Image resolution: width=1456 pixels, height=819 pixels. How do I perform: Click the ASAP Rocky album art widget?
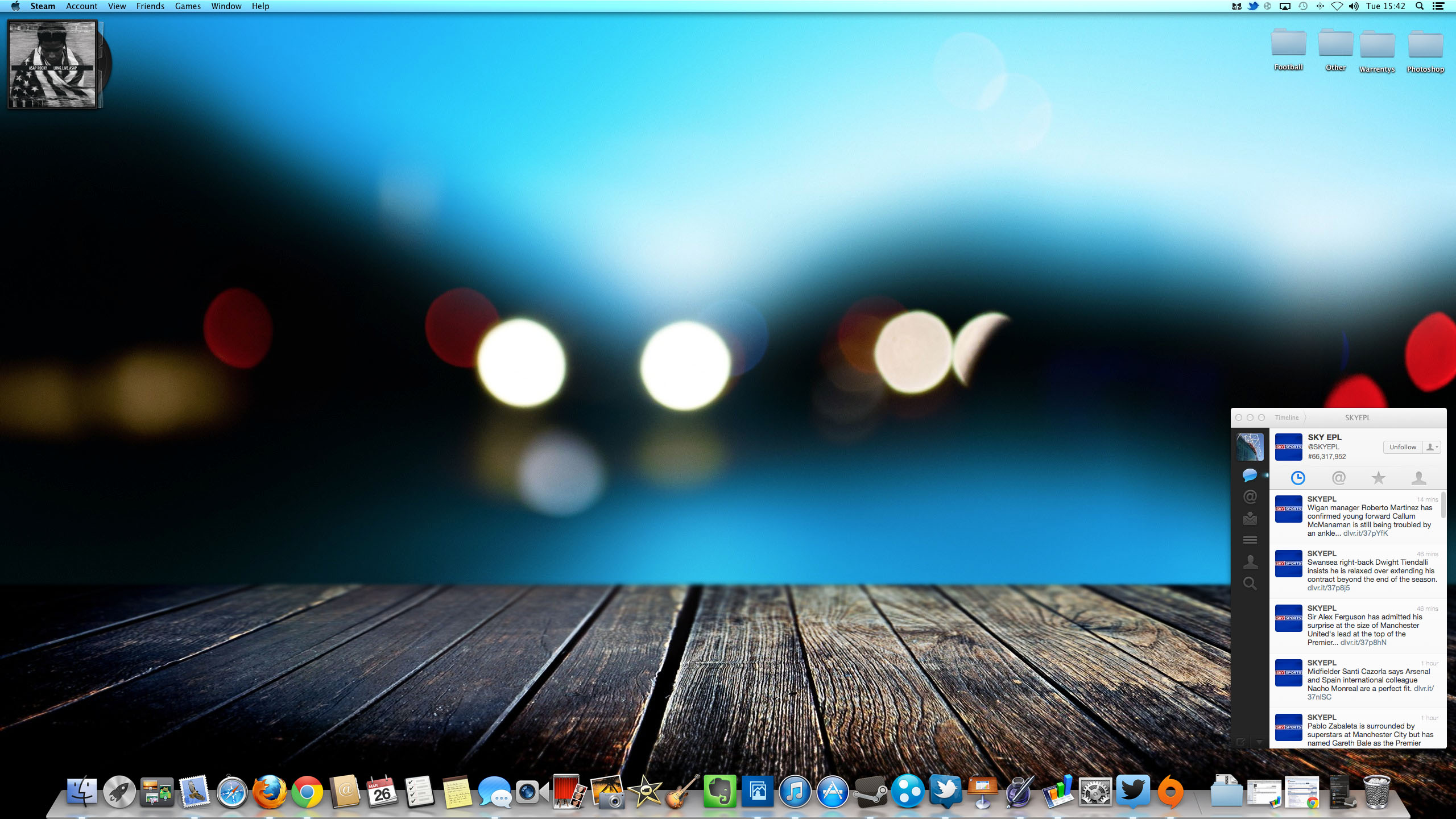click(52, 64)
